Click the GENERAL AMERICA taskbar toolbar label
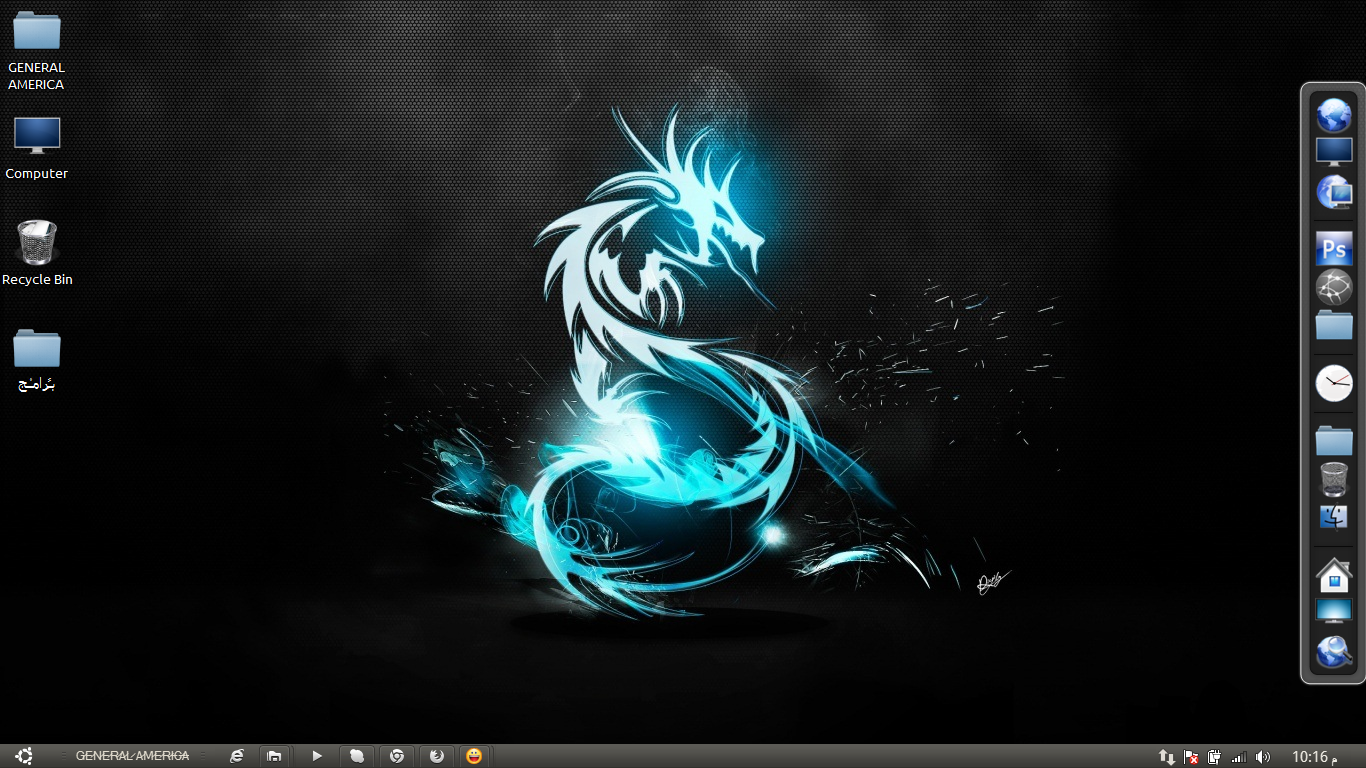Viewport: 1366px width, 768px height. (132, 756)
